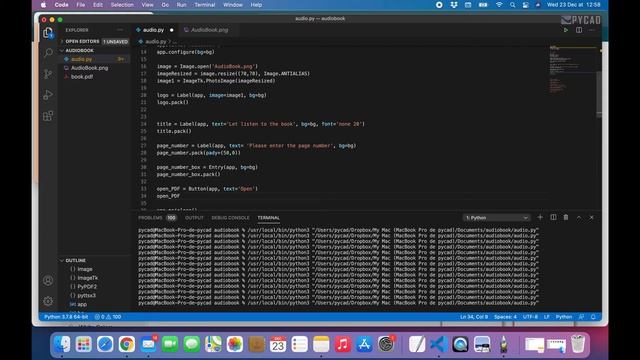The width and height of the screenshot is (640, 360).
Task: Select the Terminal panel tab
Action: pos(268,218)
